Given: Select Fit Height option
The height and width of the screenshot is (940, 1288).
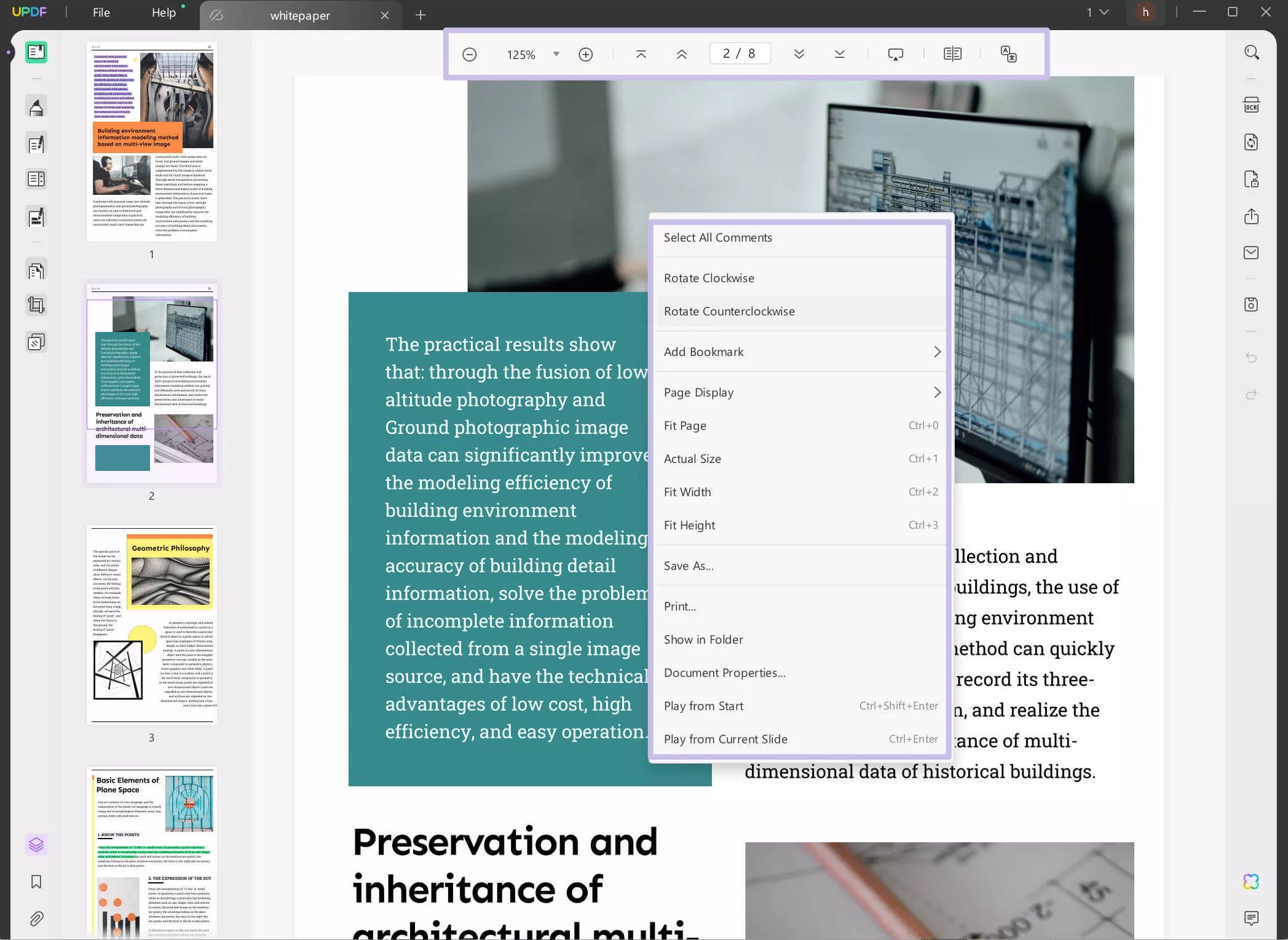Looking at the screenshot, I should tap(800, 525).
